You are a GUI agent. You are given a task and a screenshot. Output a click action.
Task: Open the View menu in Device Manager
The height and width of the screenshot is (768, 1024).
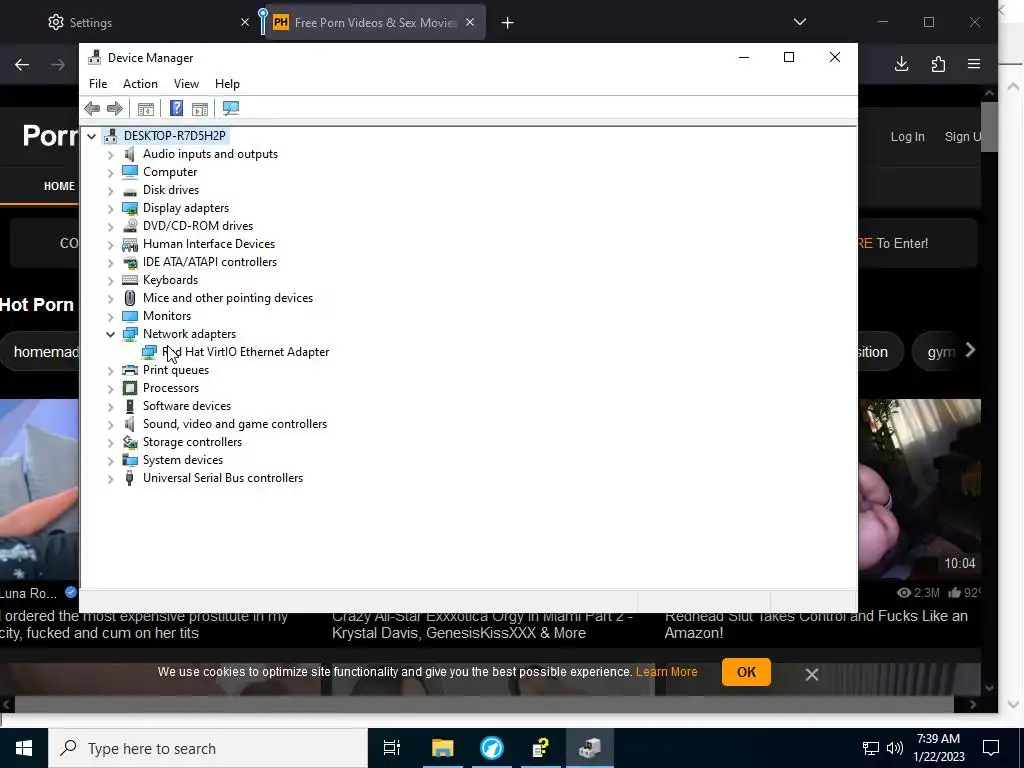[x=186, y=84]
